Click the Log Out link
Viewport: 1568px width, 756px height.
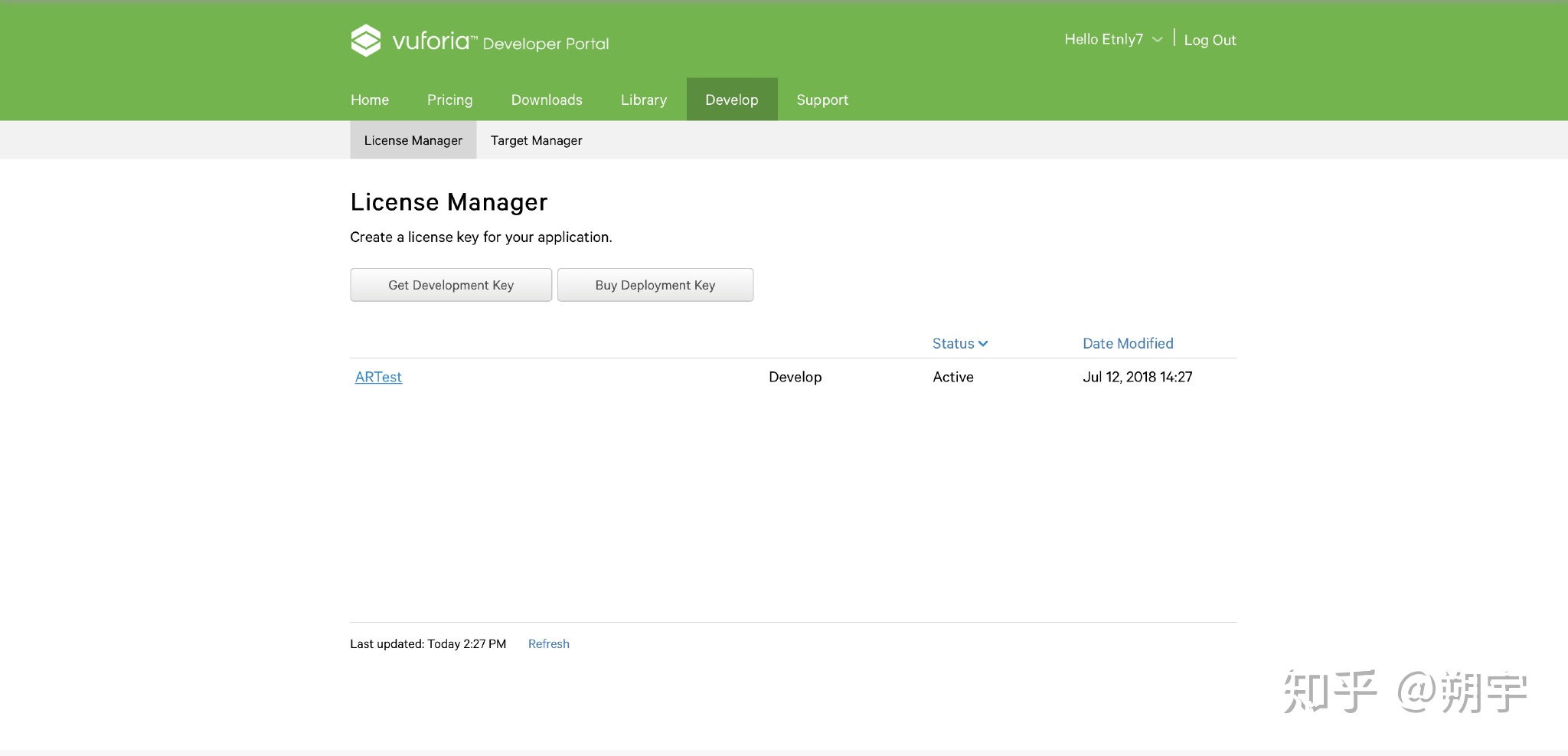[1210, 40]
